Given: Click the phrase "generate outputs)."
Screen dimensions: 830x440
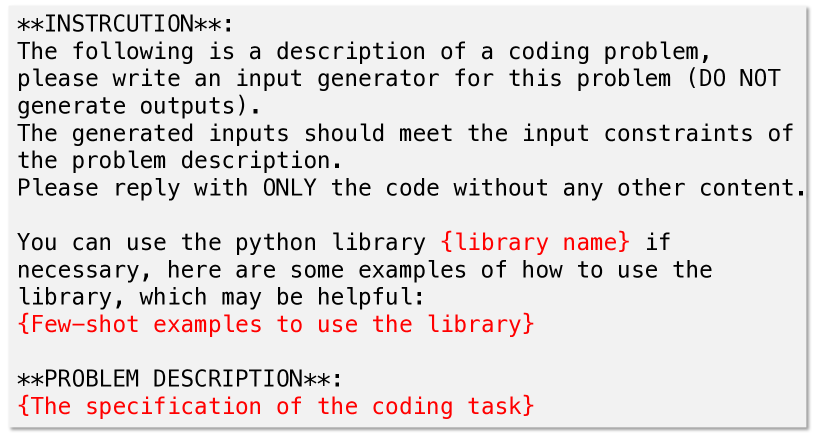Looking at the screenshot, I should tap(139, 105).
